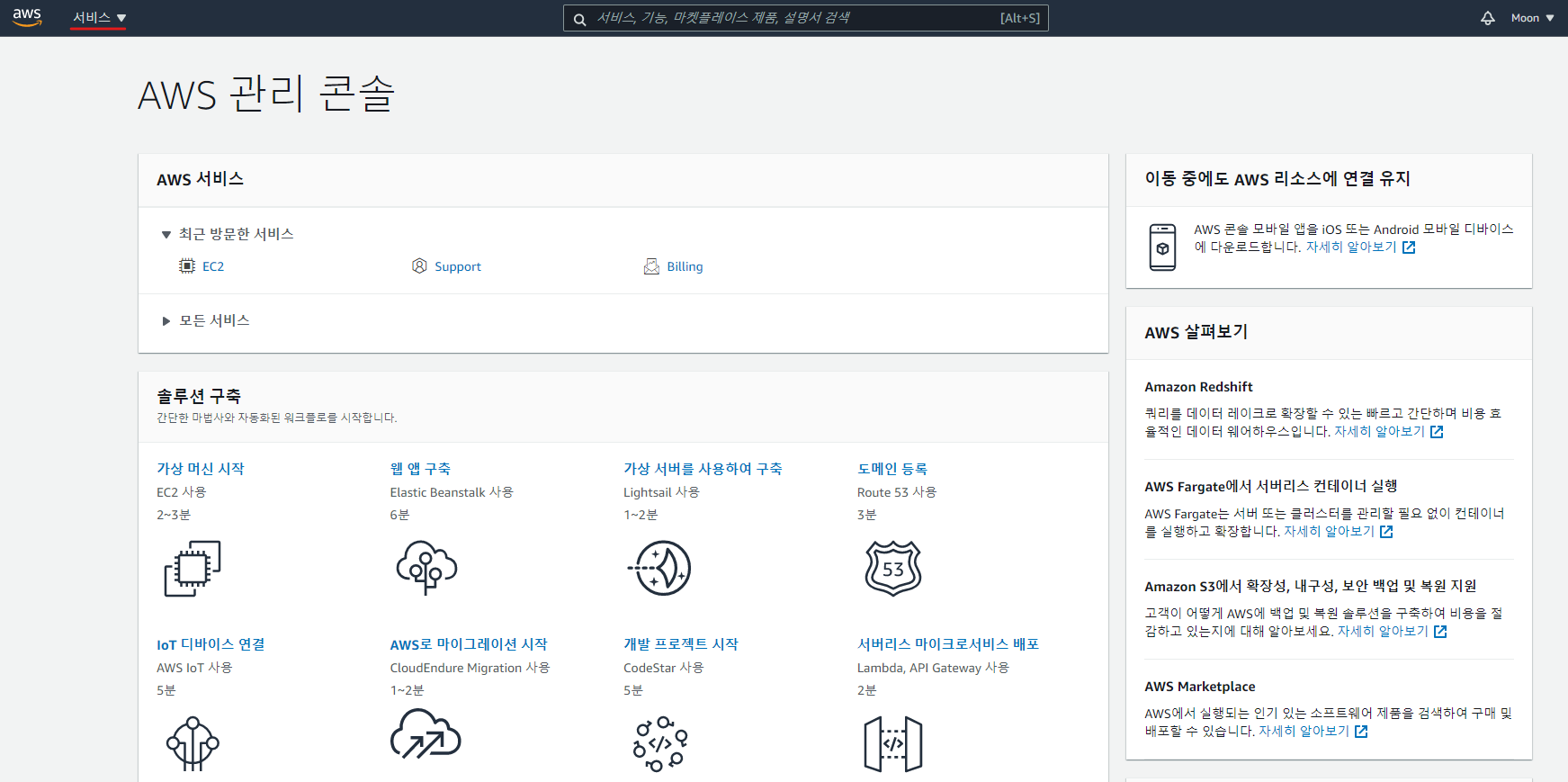Click the Billing service icon
The image size is (1568, 782).
651,266
